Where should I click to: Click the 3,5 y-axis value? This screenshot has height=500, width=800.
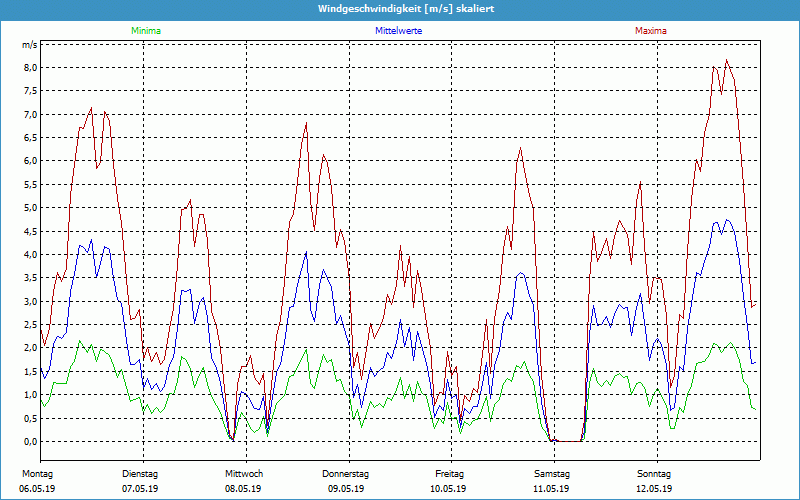(x=31, y=278)
